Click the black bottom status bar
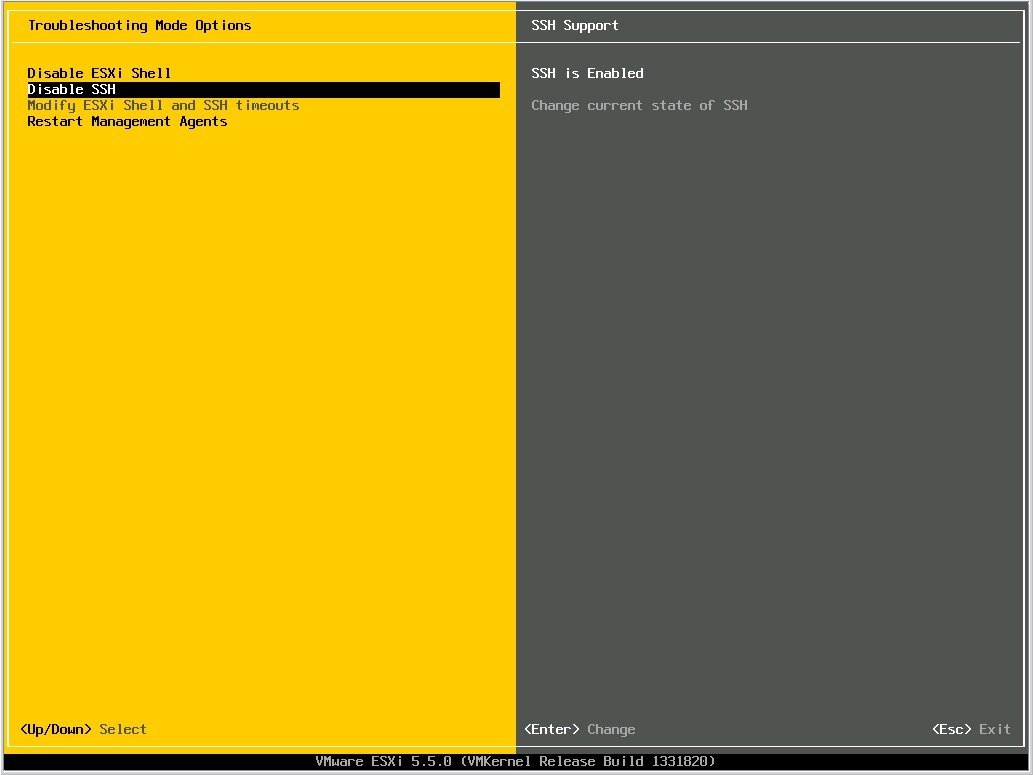 (516, 761)
